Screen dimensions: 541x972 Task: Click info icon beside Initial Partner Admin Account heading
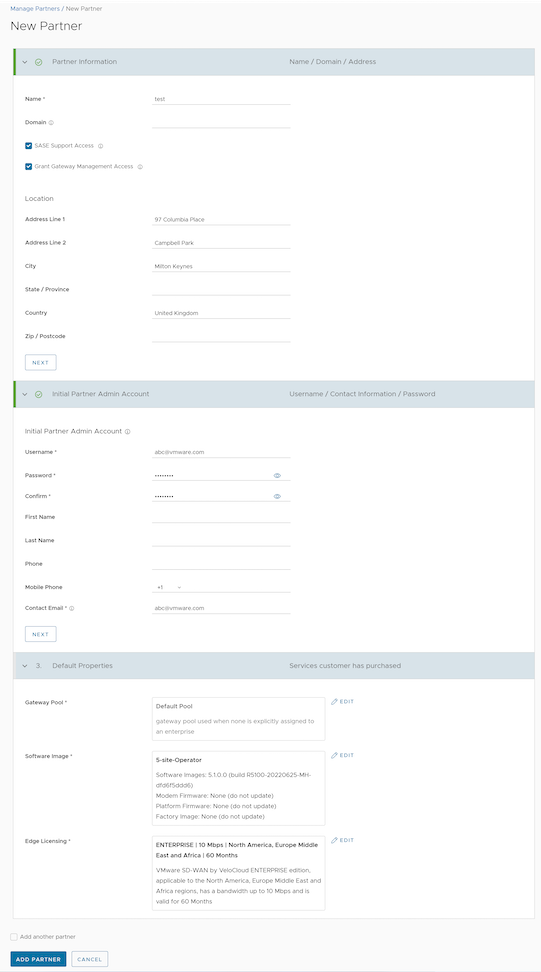pos(128,431)
